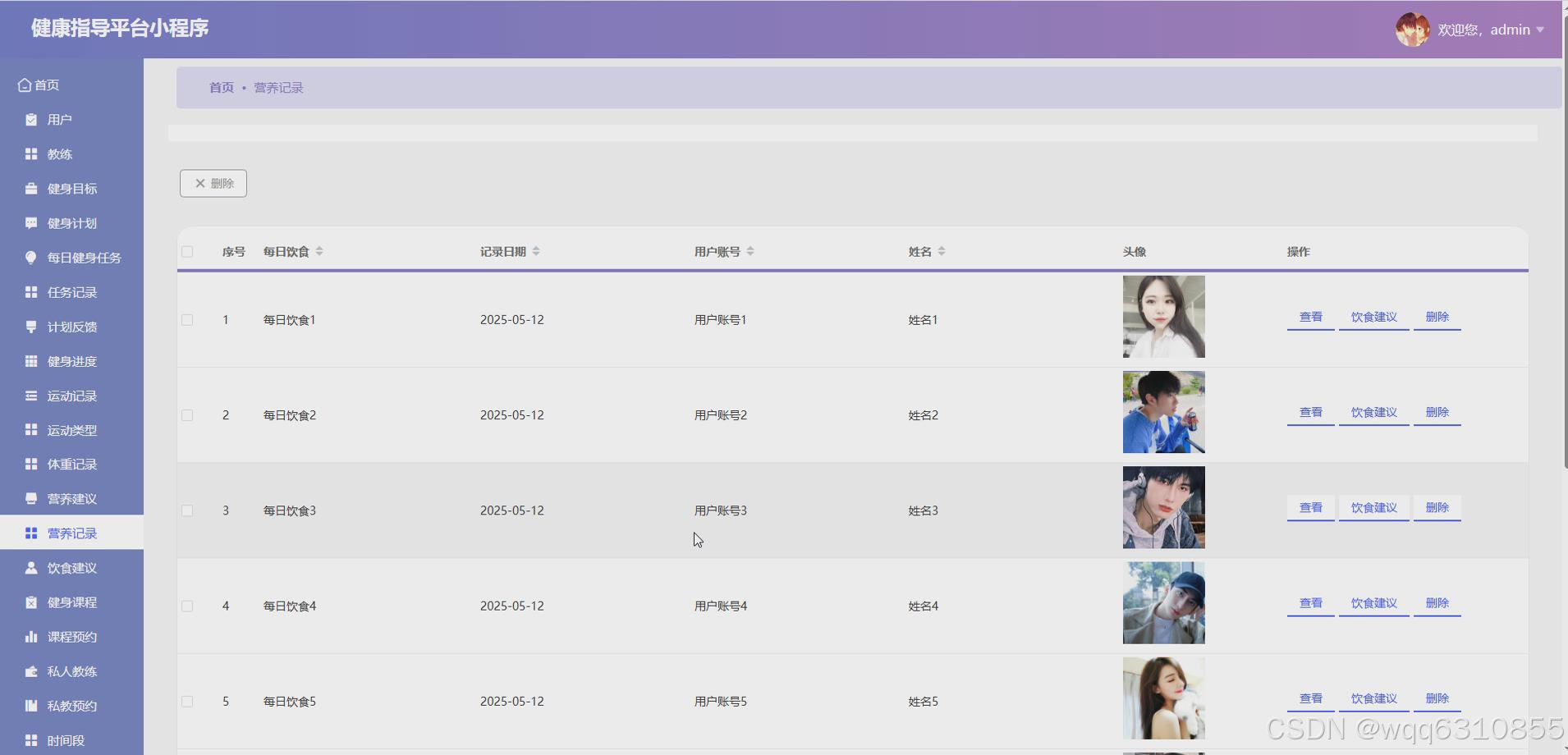The image size is (1568, 755).
Task: Click 删除 for 每日饮食3 row
Action: point(1437,508)
